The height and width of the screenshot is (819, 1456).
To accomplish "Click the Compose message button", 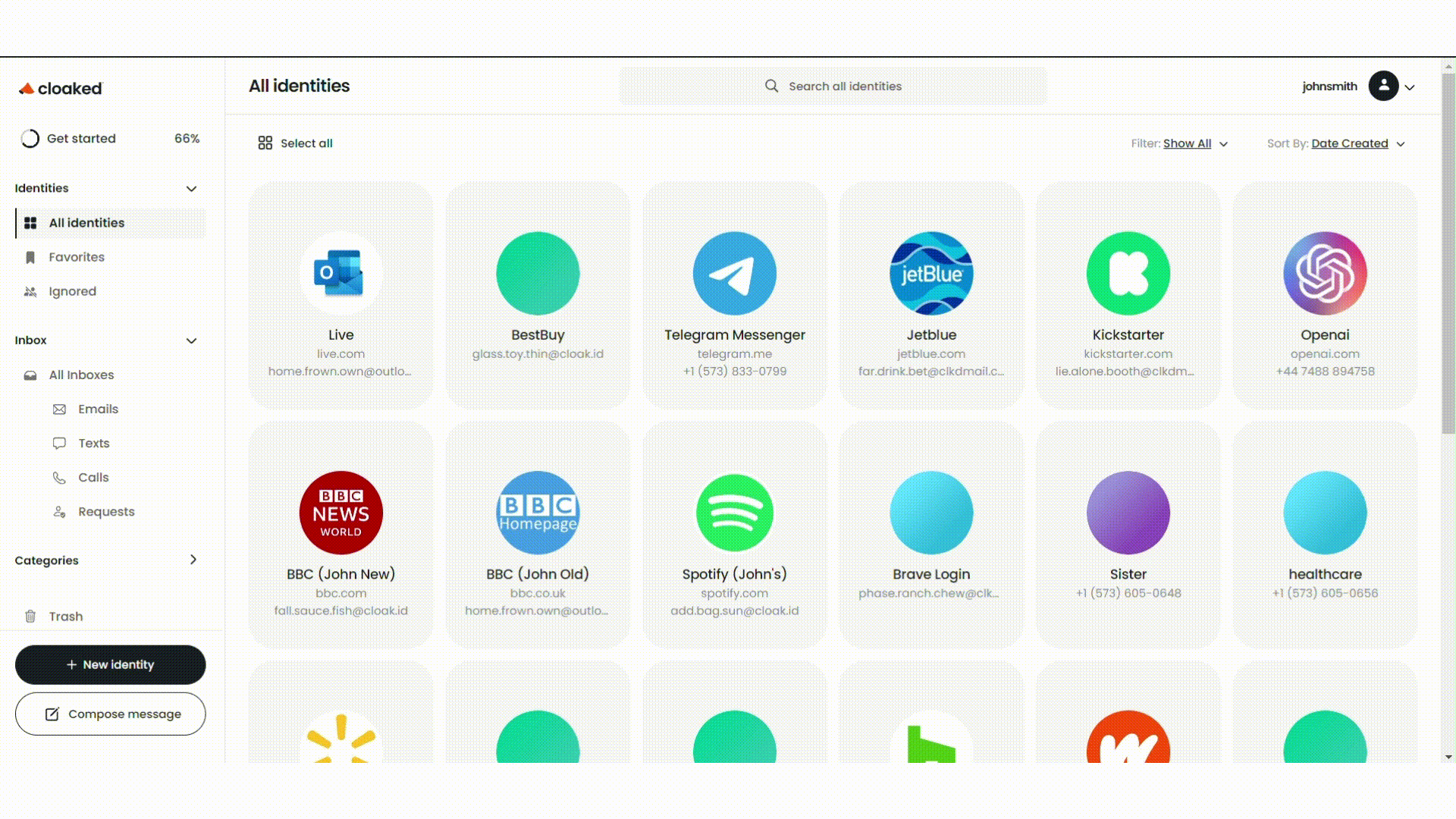I will [111, 714].
